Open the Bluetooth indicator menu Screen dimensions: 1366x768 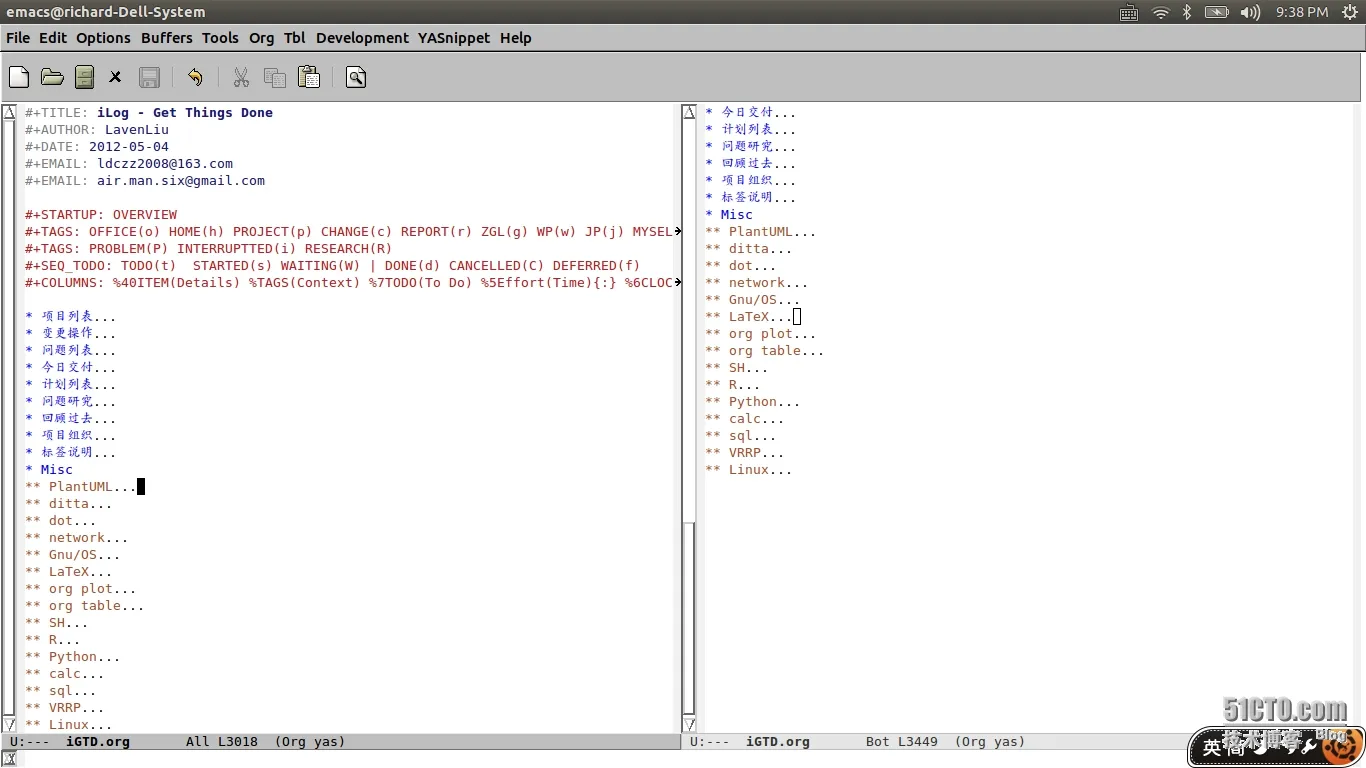(1187, 12)
